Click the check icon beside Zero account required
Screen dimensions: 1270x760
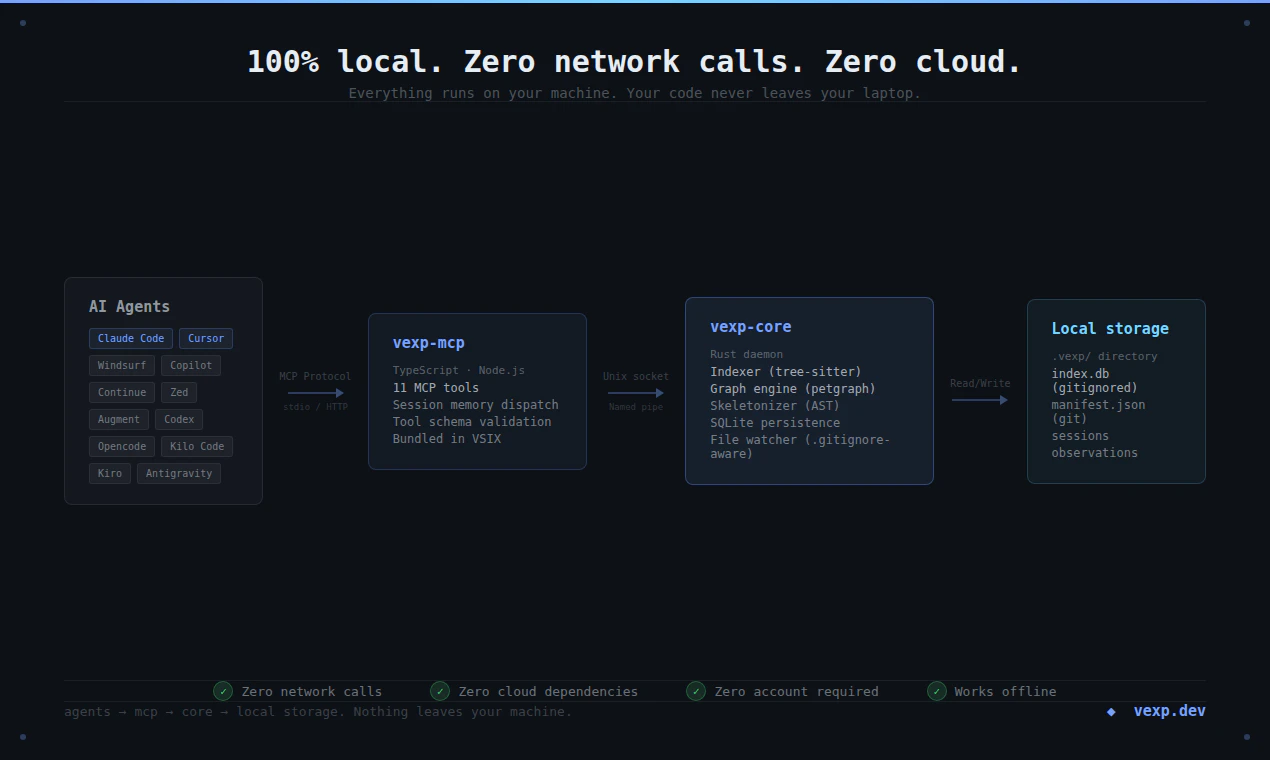click(696, 691)
